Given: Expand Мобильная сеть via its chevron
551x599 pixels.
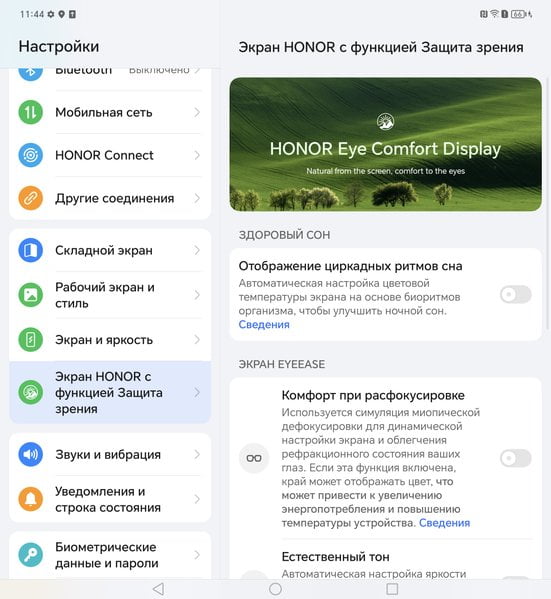Looking at the screenshot, I should tap(197, 112).
